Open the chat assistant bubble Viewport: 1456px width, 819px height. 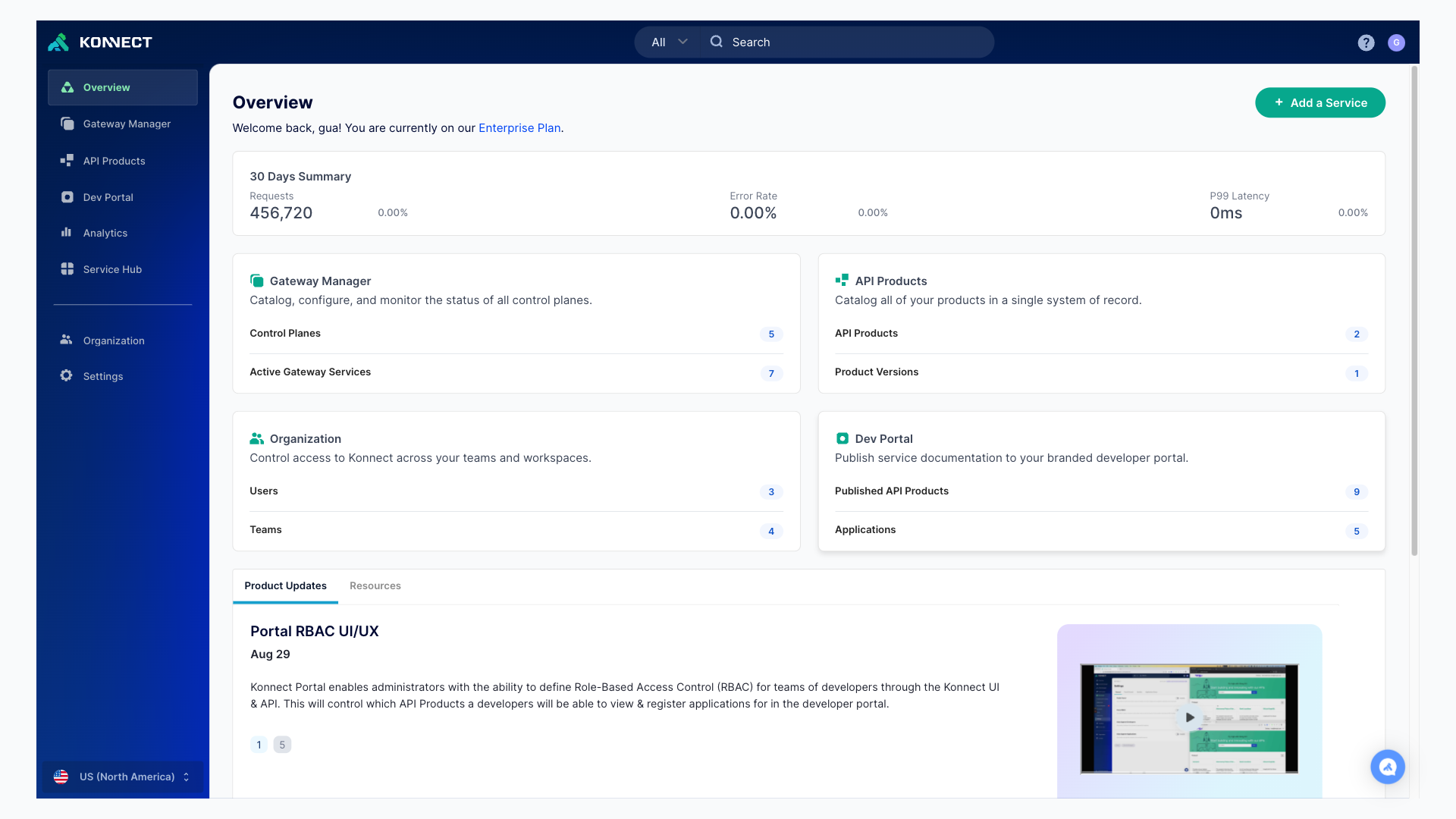pyautogui.click(x=1387, y=767)
